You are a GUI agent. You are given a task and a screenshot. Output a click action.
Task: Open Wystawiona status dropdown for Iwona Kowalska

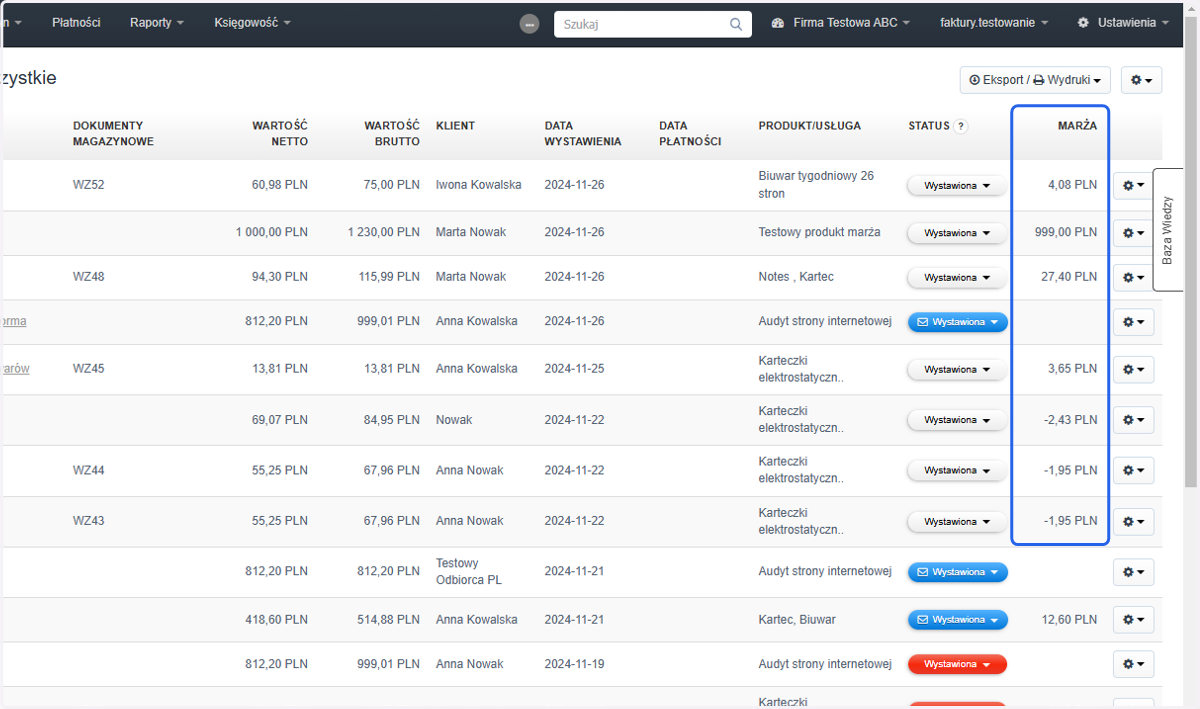pyautogui.click(x=957, y=185)
